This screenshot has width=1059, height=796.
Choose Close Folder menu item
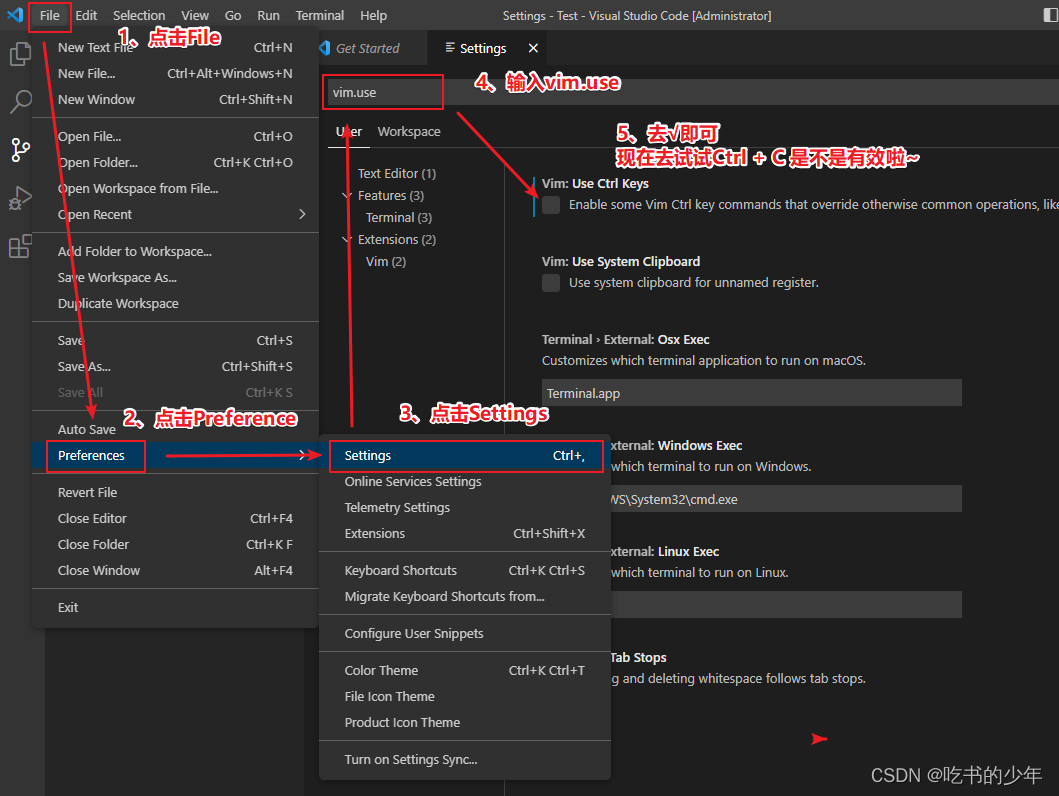(x=175, y=544)
